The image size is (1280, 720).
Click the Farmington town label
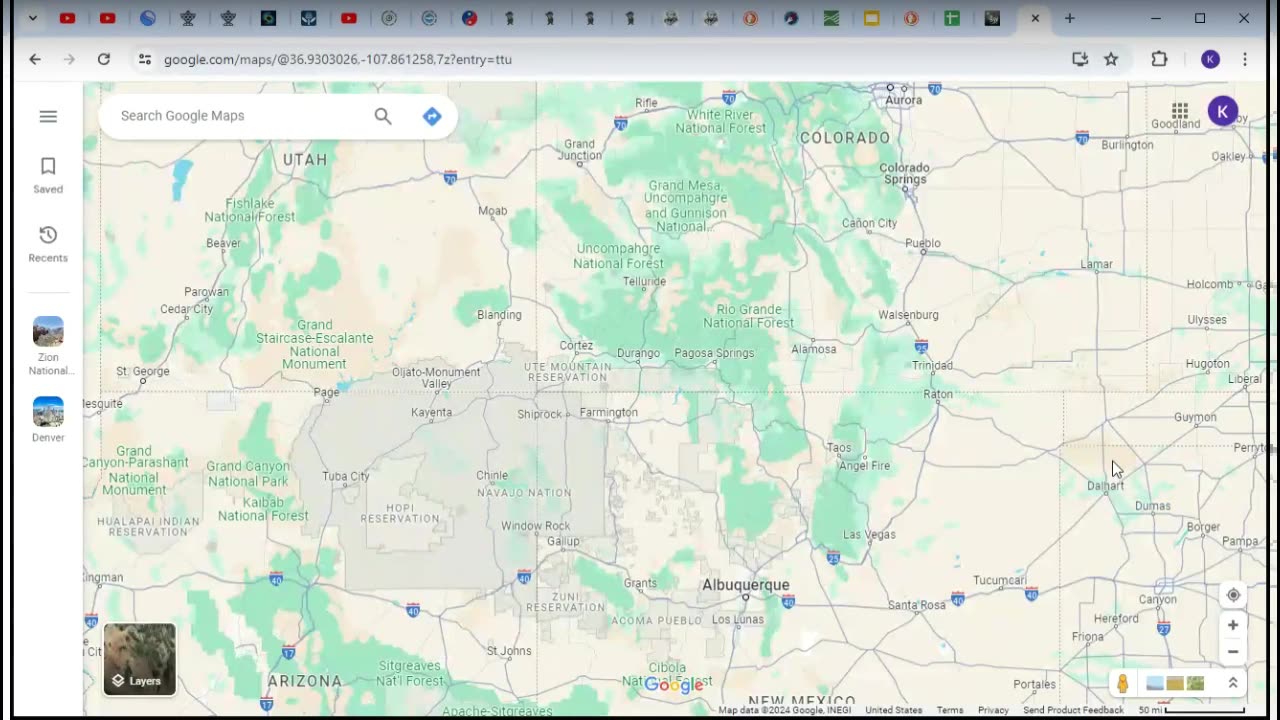tap(608, 412)
